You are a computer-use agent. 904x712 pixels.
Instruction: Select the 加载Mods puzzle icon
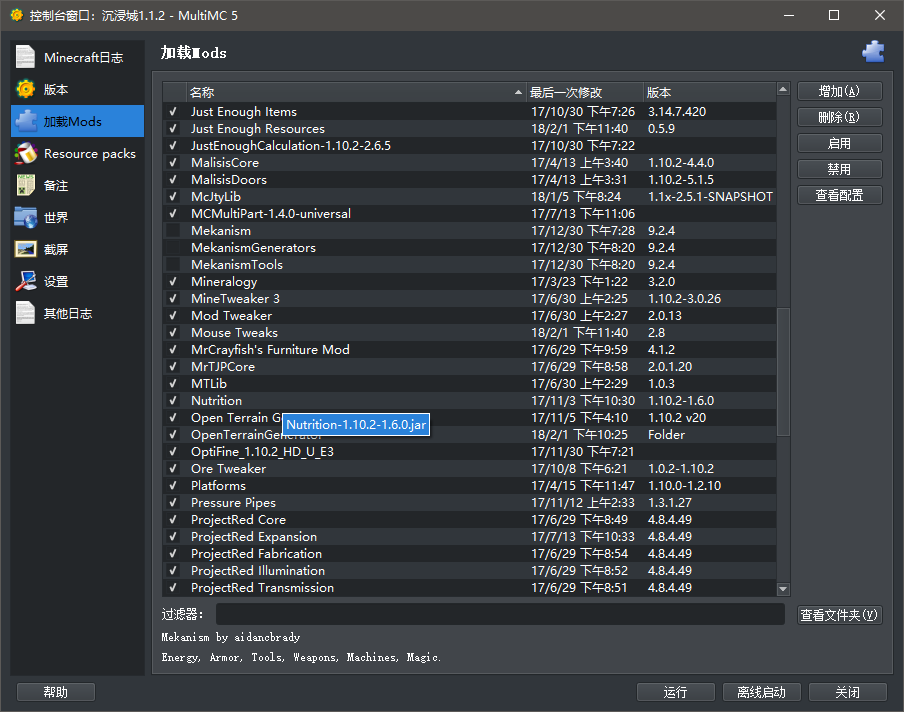25,121
